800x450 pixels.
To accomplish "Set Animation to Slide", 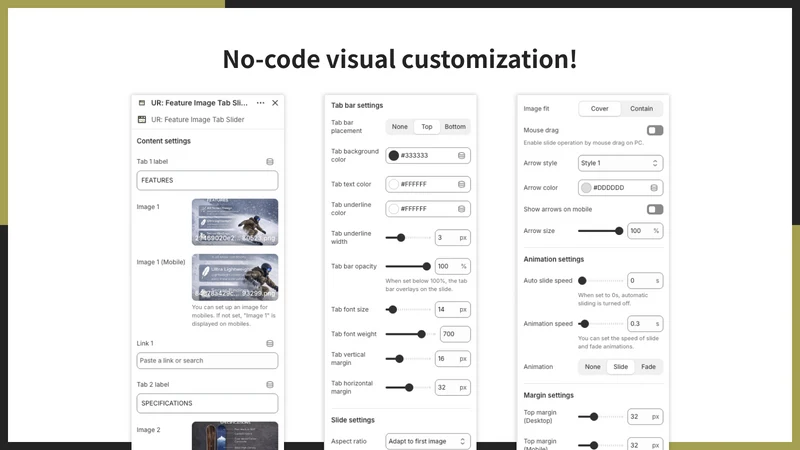I will pyautogui.click(x=620, y=367).
